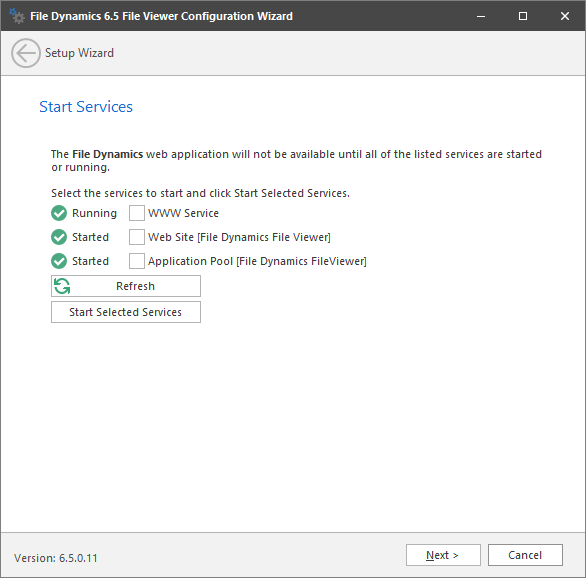Check the Web Site [File Dynamics File Viewer] box
The width and height of the screenshot is (586, 578).
pos(137,237)
